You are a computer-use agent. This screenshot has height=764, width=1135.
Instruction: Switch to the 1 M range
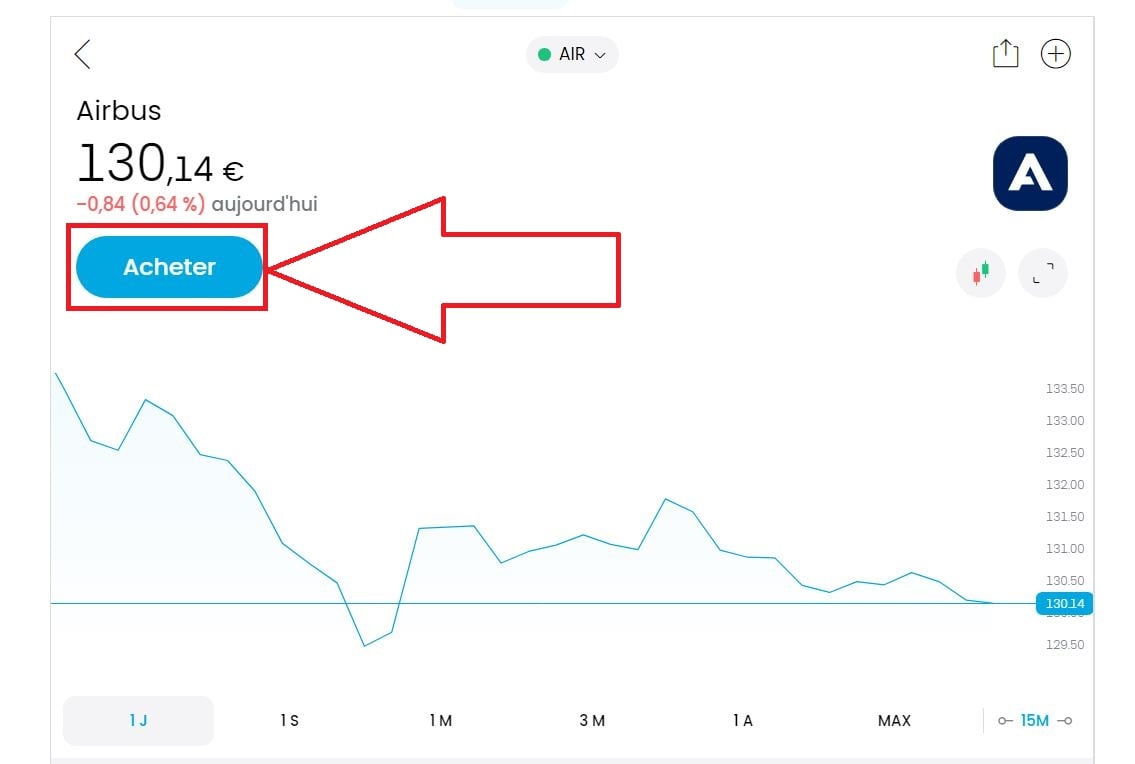tap(440, 721)
